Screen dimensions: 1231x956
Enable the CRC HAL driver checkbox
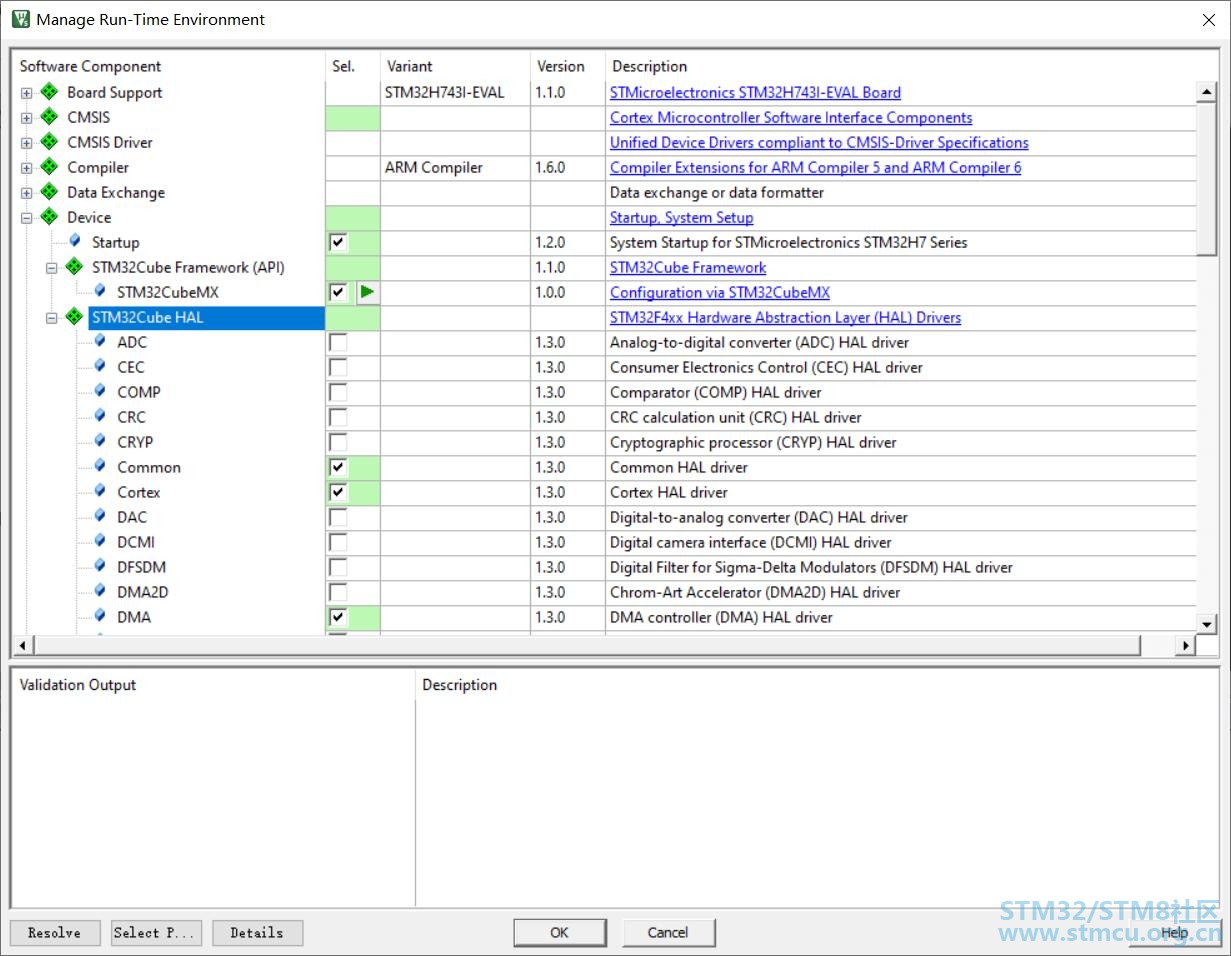tap(338, 417)
